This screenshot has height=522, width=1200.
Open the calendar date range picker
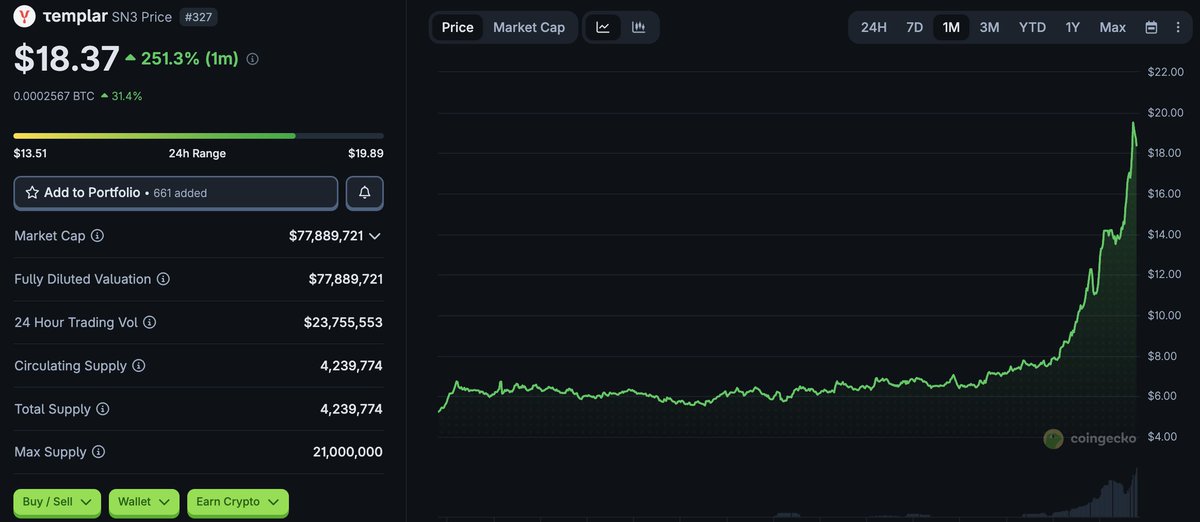click(1151, 27)
